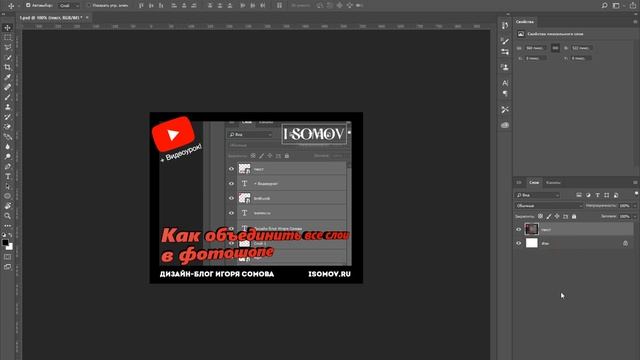Toggle Show Transform Controls checkbox
Viewport: 640px width, 360px height.
[x=89, y=5]
